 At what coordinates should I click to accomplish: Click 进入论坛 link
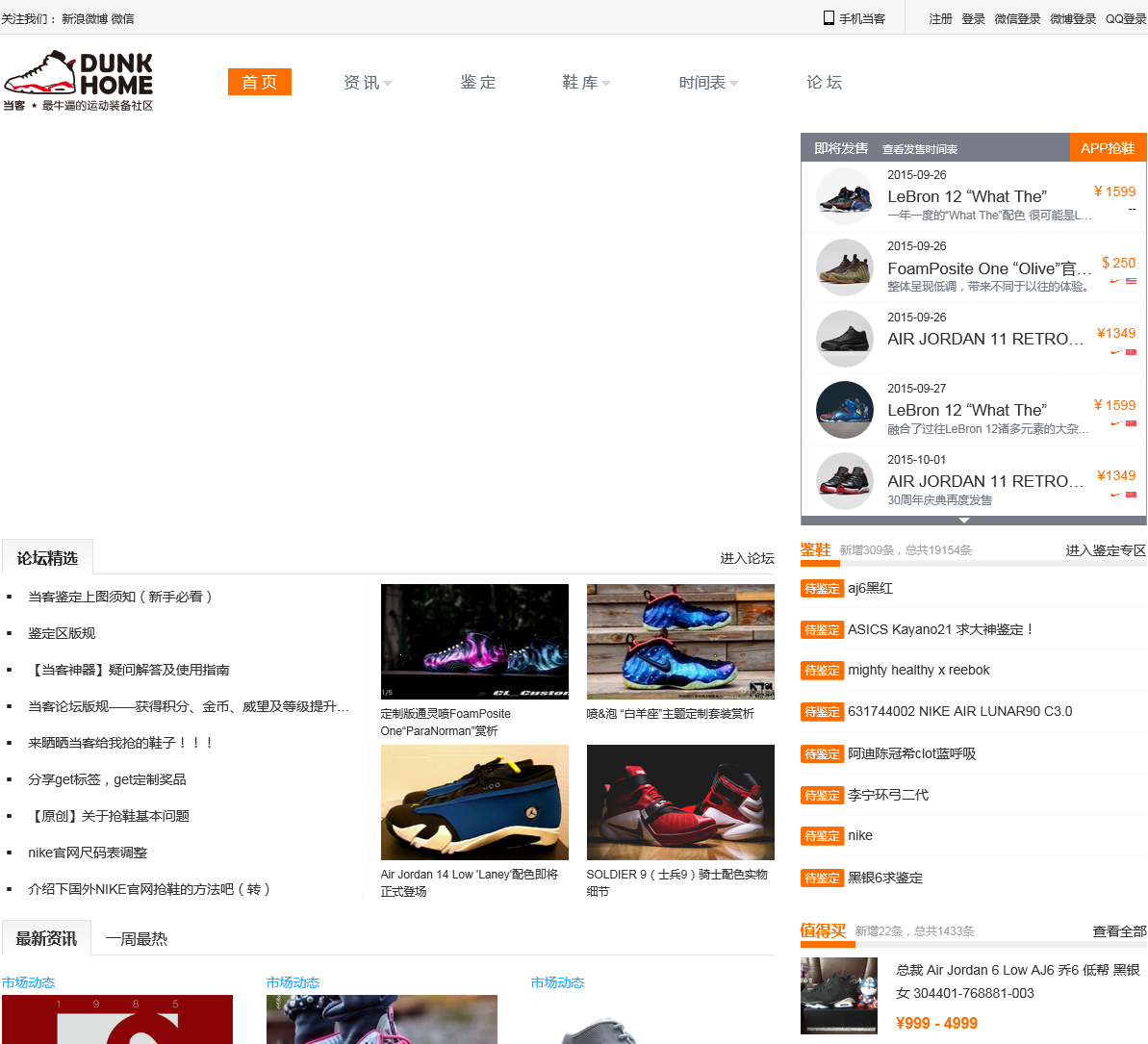click(x=747, y=559)
